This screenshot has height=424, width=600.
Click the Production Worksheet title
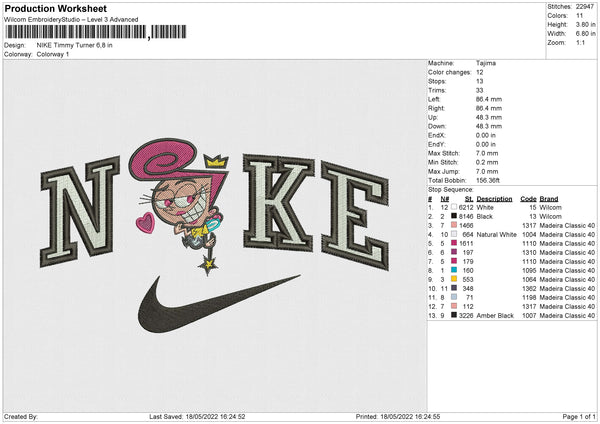(x=55, y=8)
